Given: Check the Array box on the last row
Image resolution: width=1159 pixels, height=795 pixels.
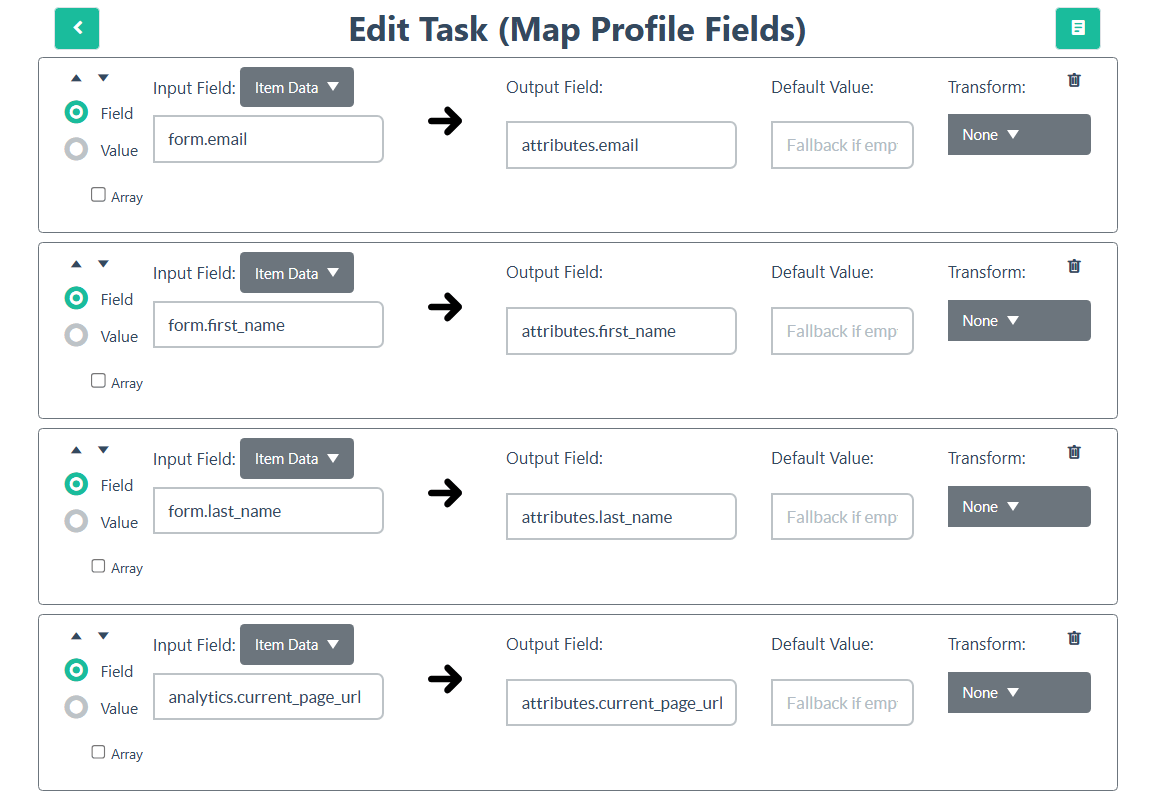Looking at the screenshot, I should 98,752.
